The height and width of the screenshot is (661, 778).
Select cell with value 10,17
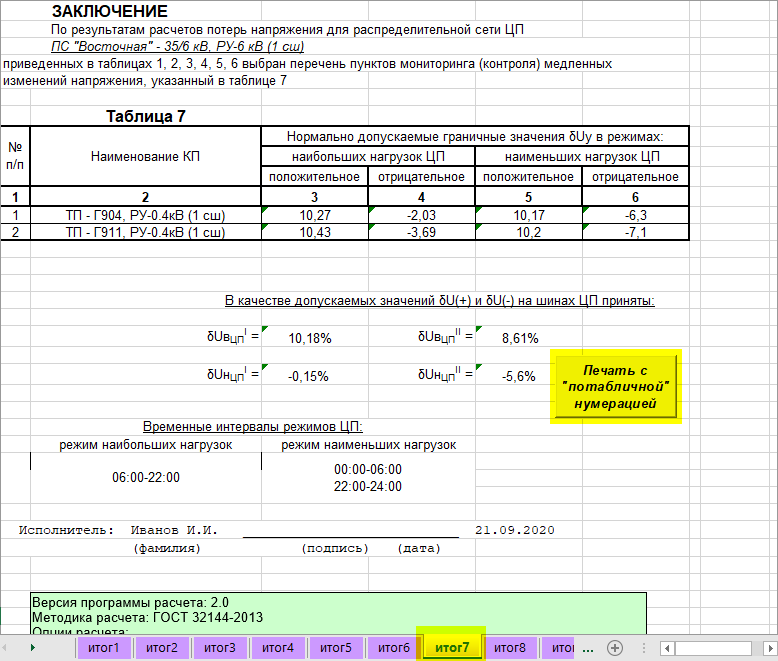[528, 215]
